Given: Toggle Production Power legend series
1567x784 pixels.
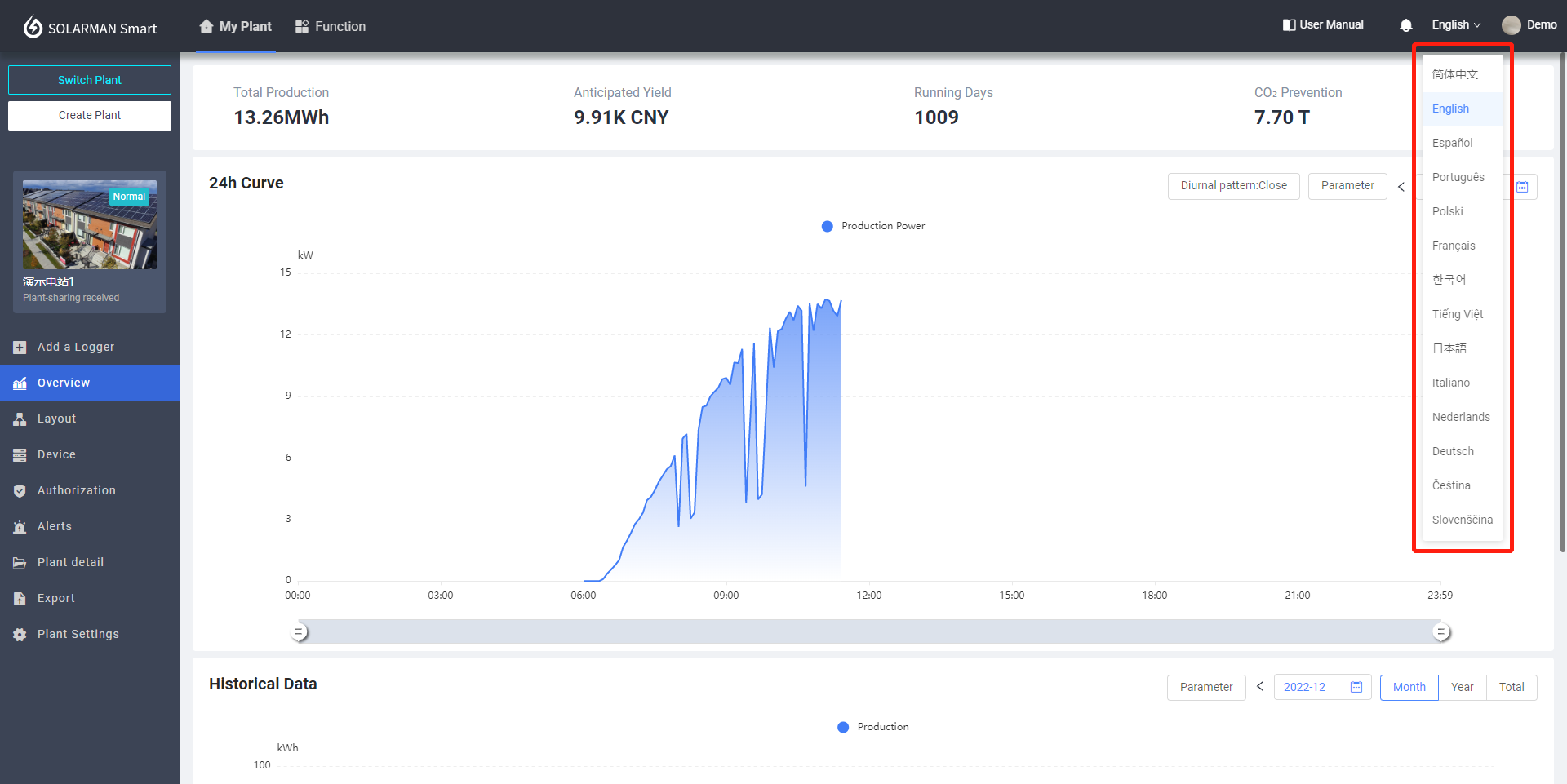Looking at the screenshot, I should pos(872,226).
